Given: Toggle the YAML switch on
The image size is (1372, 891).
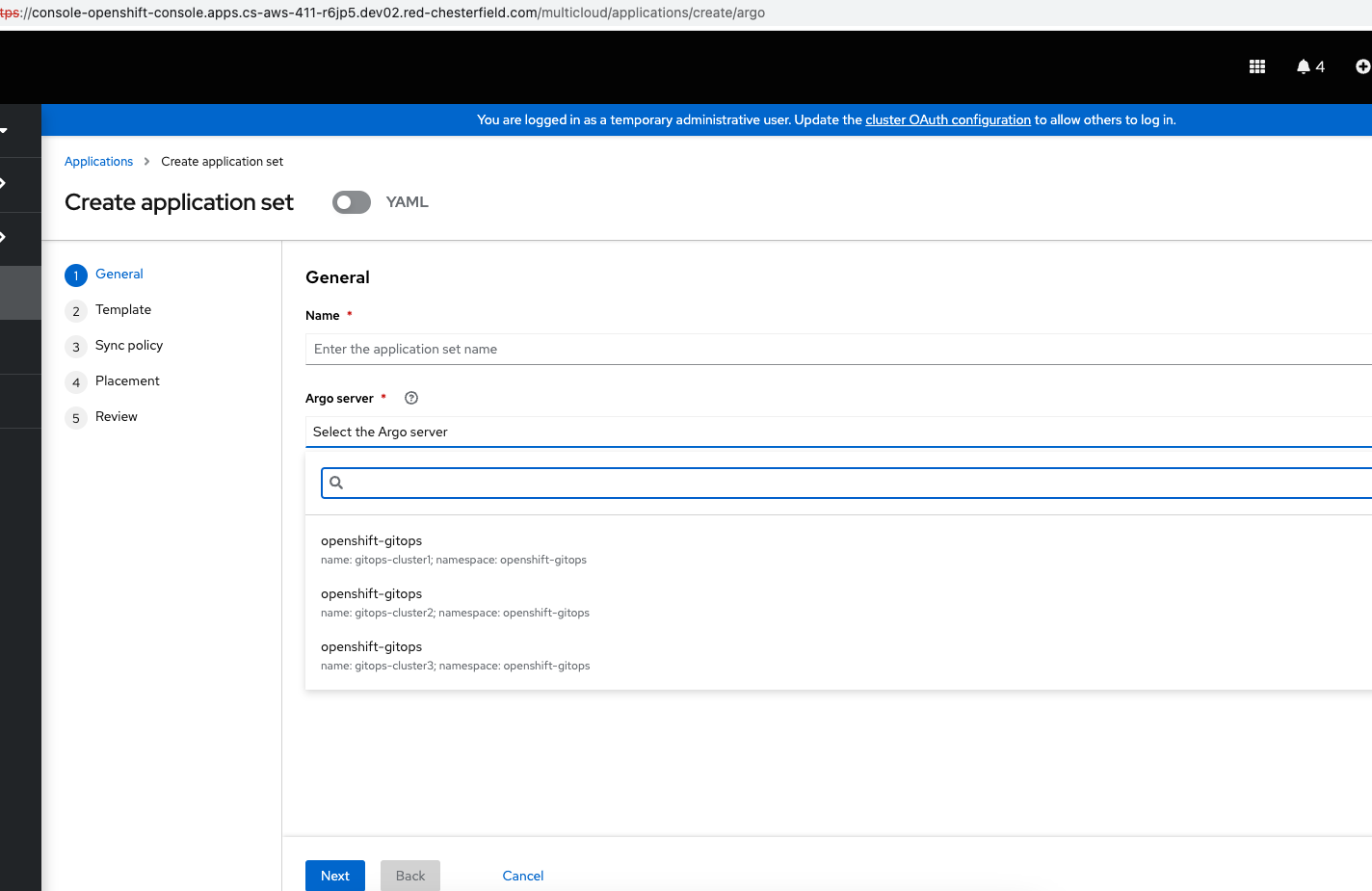Looking at the screenshot, I should tap(352, 202).
